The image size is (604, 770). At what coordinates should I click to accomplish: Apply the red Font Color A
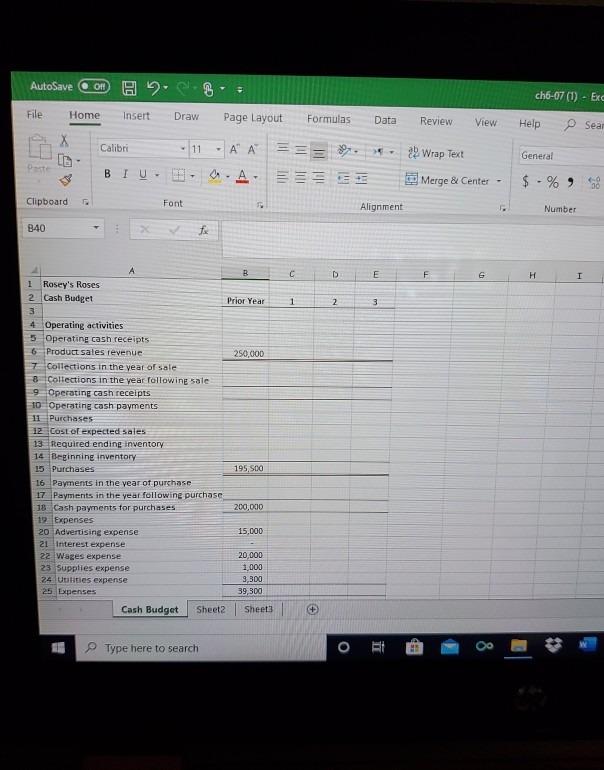pos(242,176)
